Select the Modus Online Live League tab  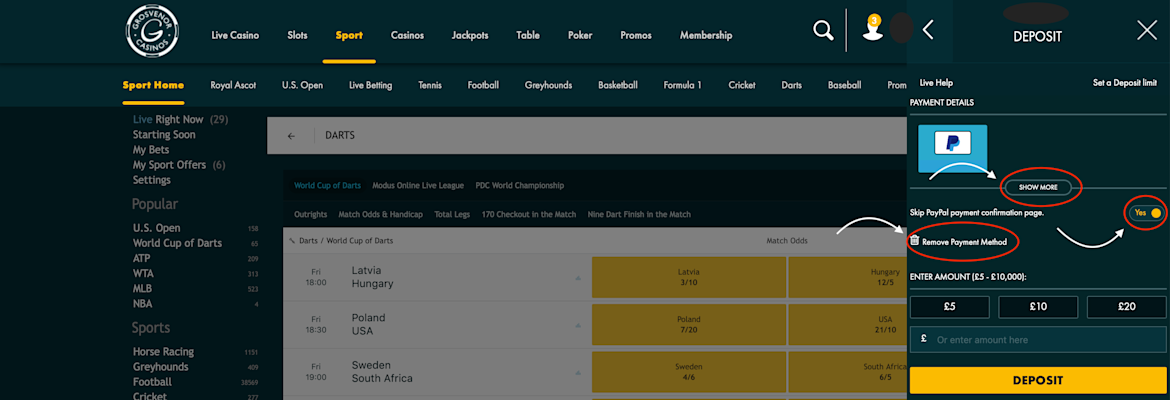click(418, 185)
